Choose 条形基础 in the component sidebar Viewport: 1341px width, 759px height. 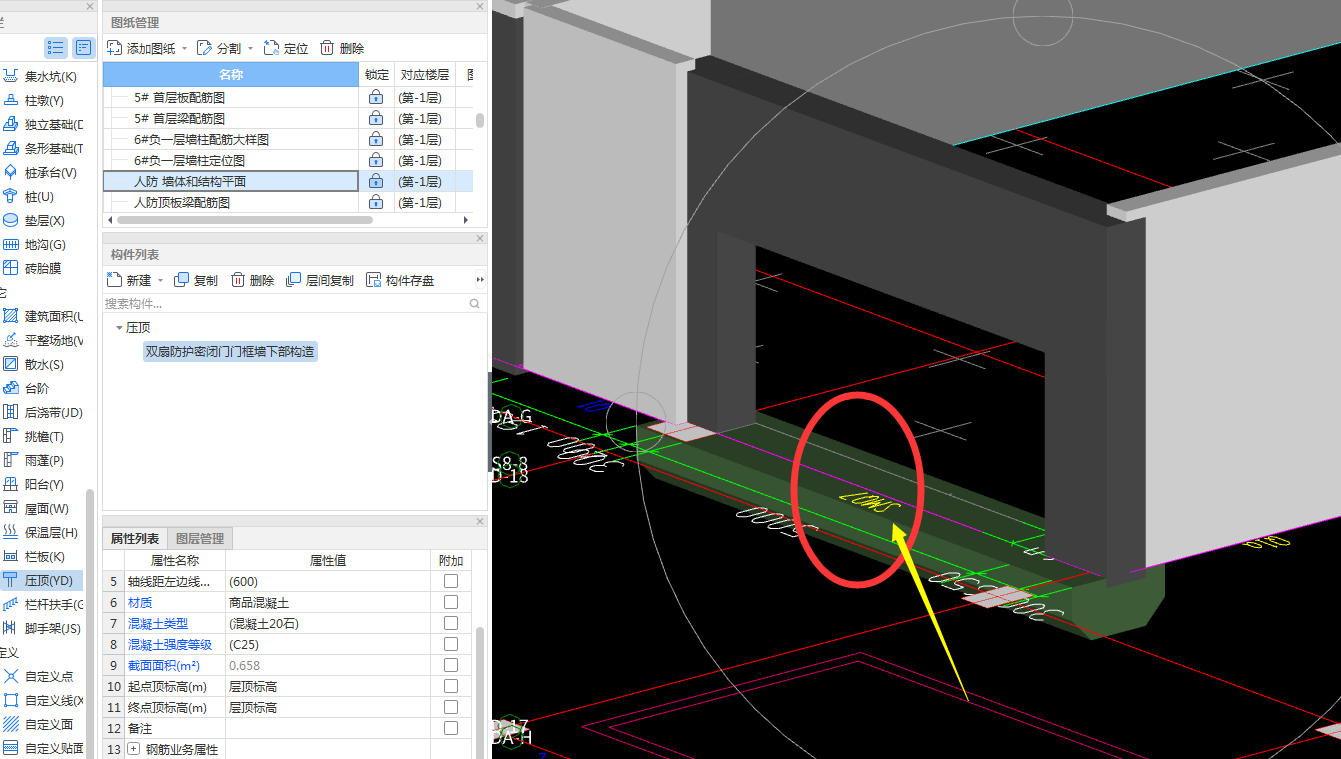click(x=44, y=148)
